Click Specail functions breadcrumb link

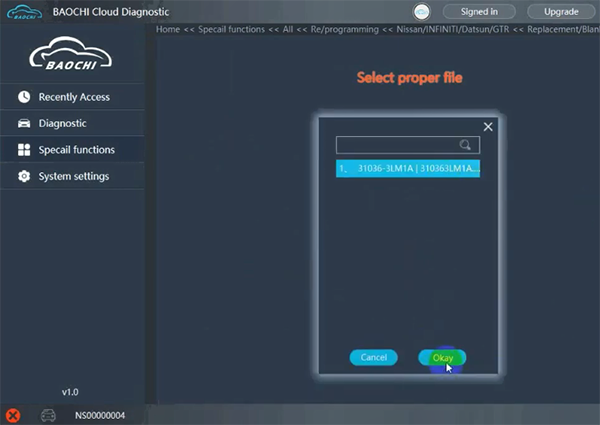[231, 29]
